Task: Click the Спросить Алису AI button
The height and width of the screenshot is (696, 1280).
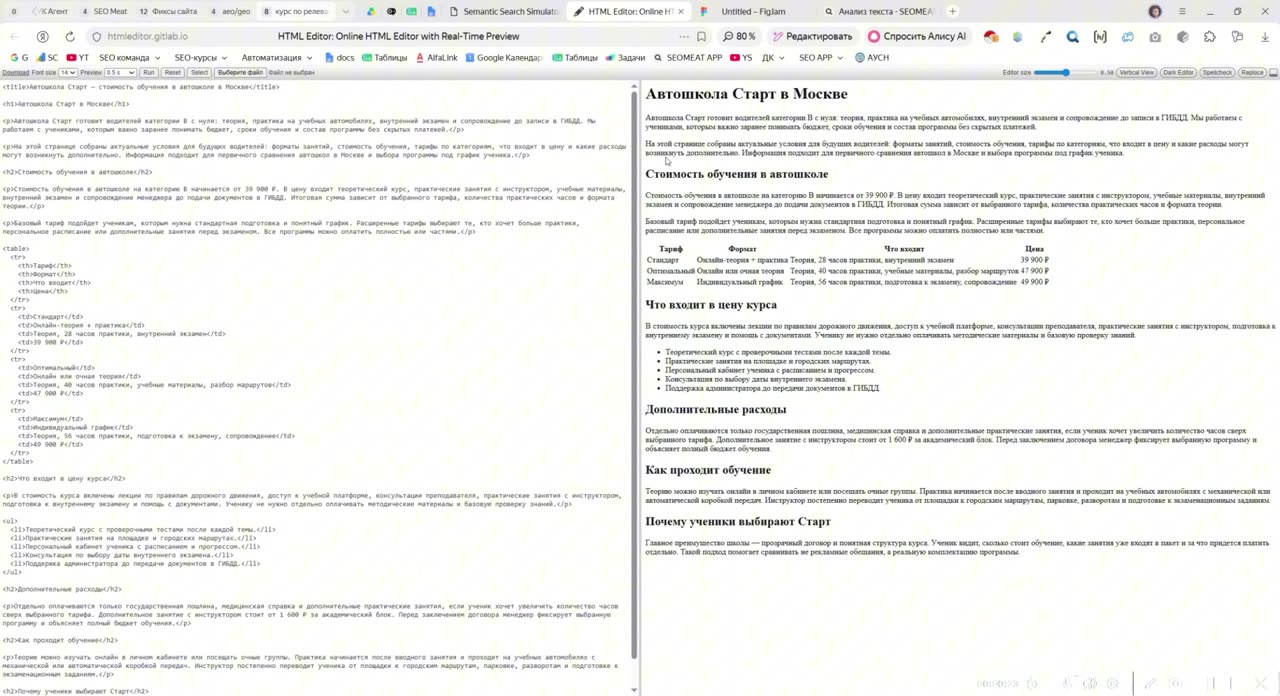Action: [x=917, y=36]
